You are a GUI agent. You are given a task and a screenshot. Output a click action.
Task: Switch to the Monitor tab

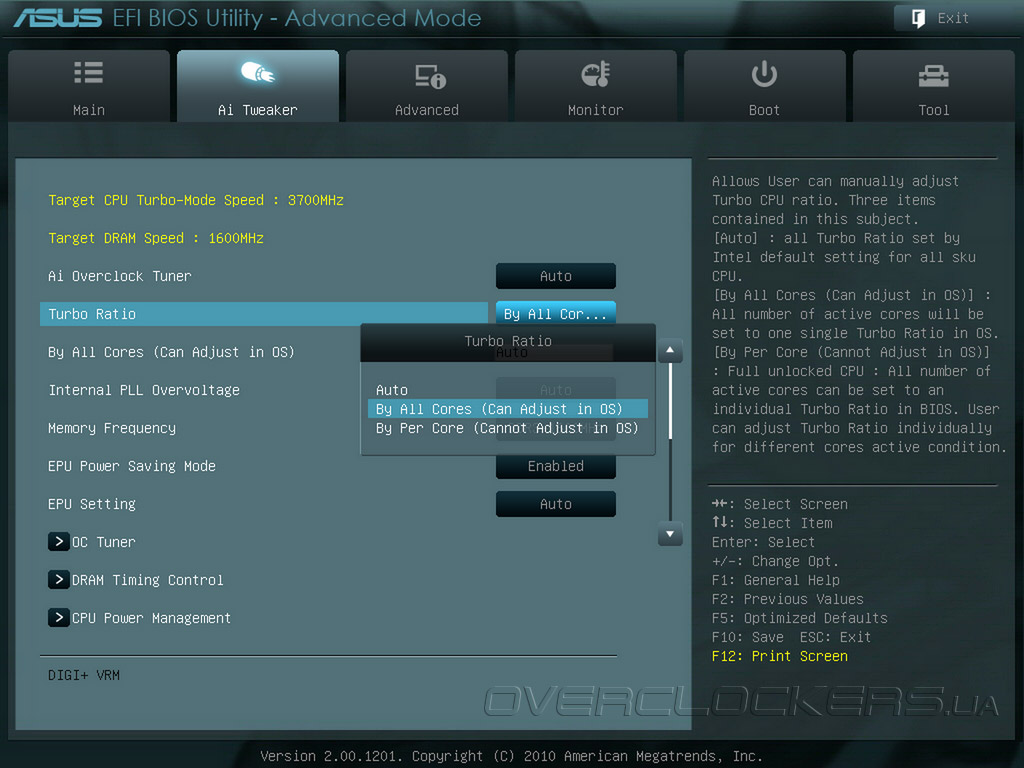pyautogui.click(x=596, y=86)
